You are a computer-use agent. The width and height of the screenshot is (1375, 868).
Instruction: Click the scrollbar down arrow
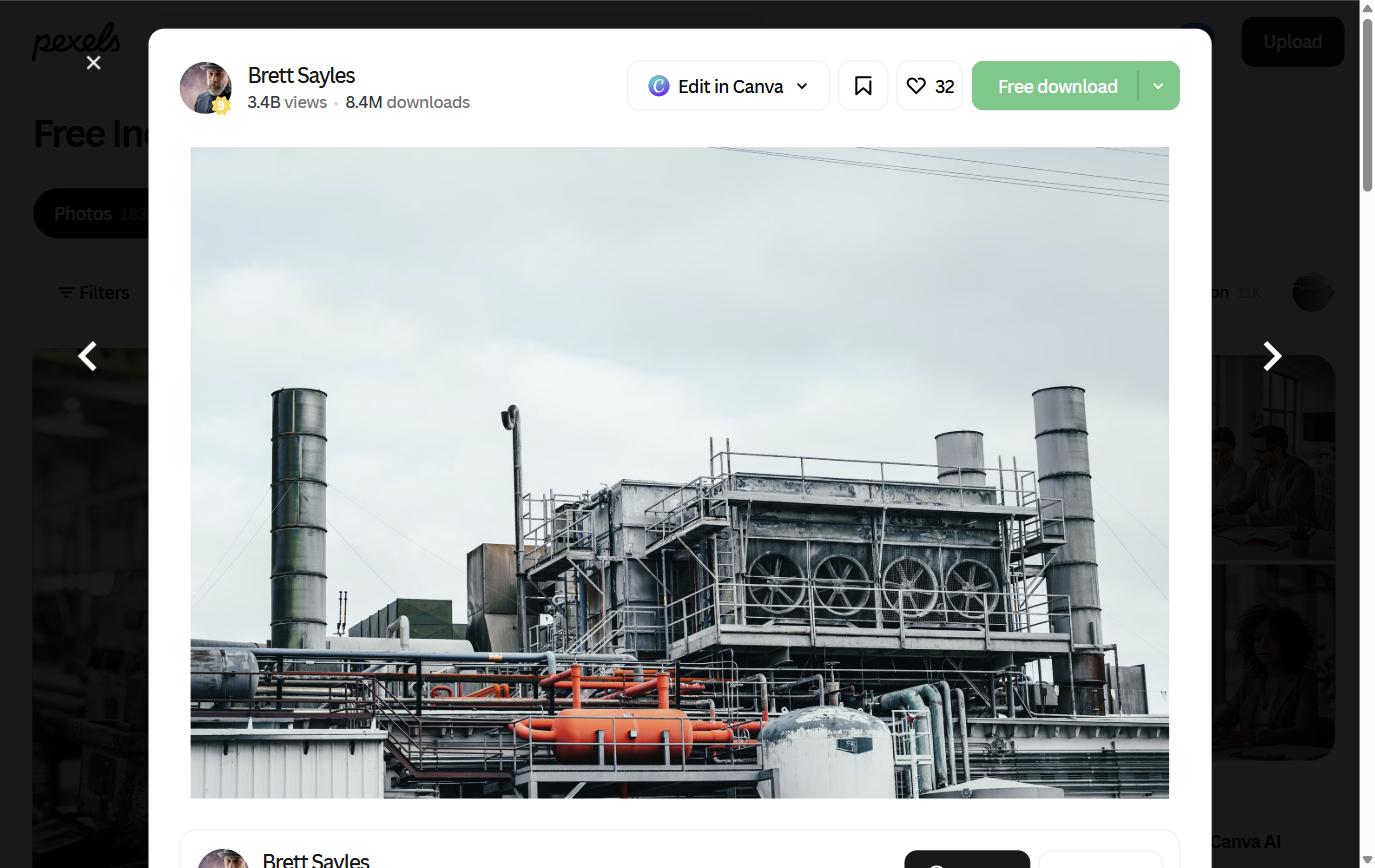1367,860
